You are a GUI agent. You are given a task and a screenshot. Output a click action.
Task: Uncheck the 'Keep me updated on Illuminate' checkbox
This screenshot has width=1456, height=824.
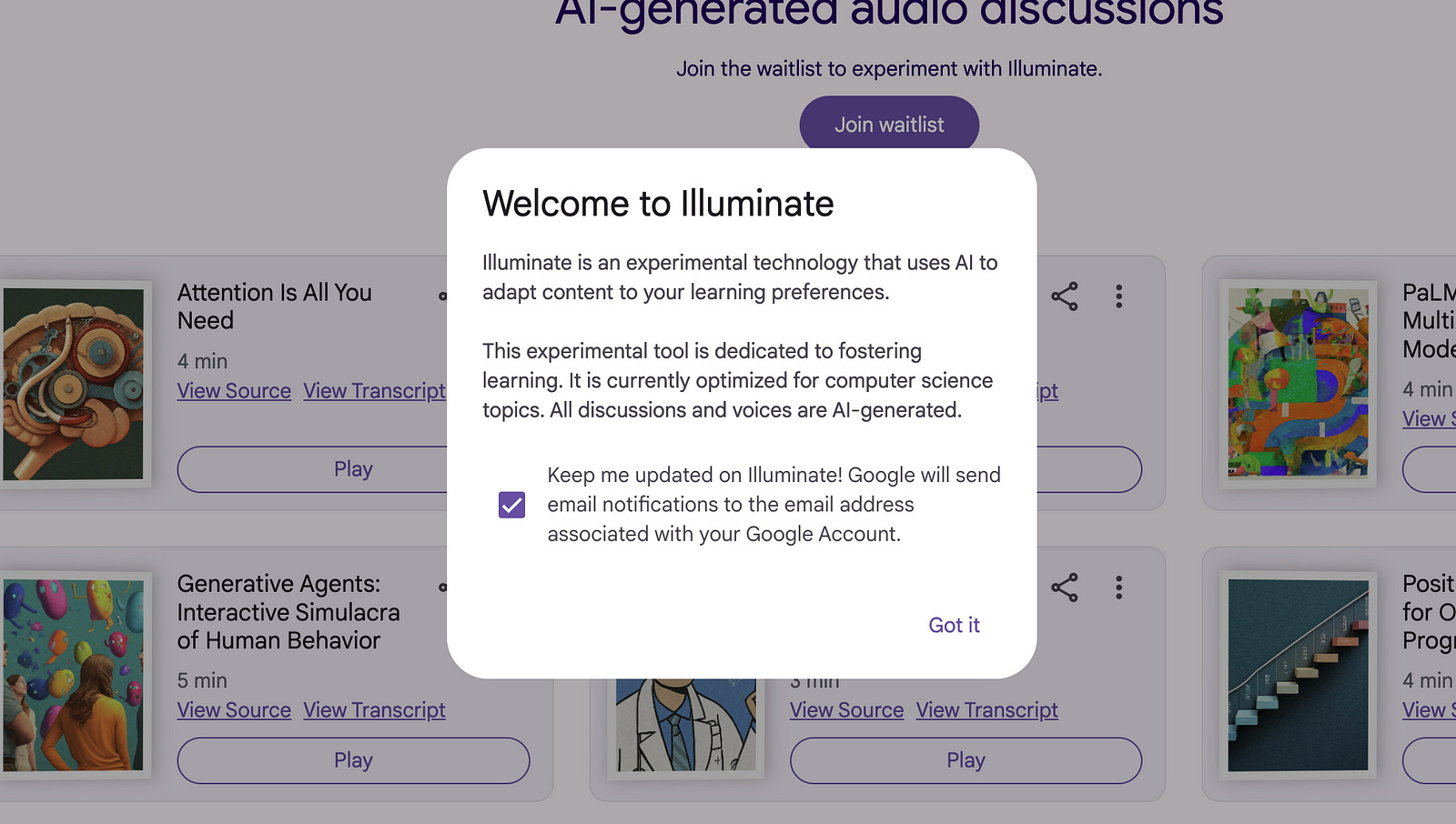coord(512,504)
